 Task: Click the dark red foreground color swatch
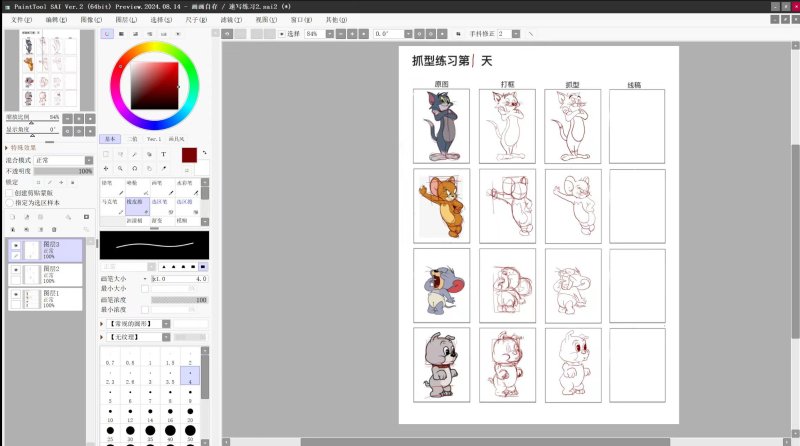pos(189,154)
